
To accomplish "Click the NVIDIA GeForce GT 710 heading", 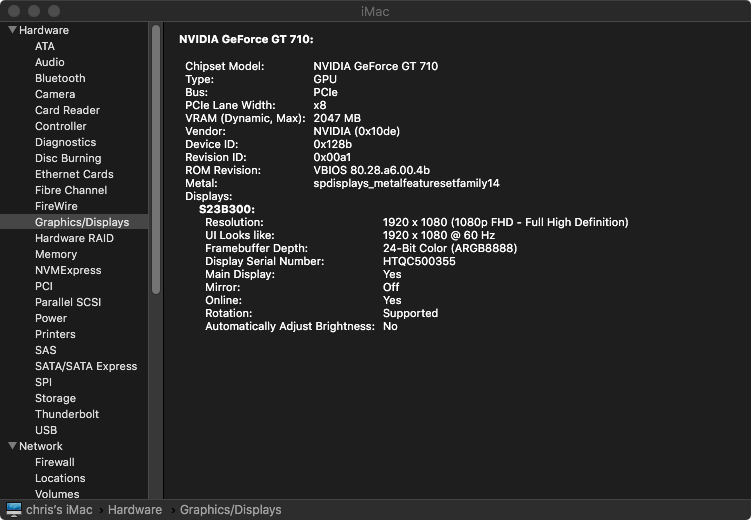I will coord(246,39).
